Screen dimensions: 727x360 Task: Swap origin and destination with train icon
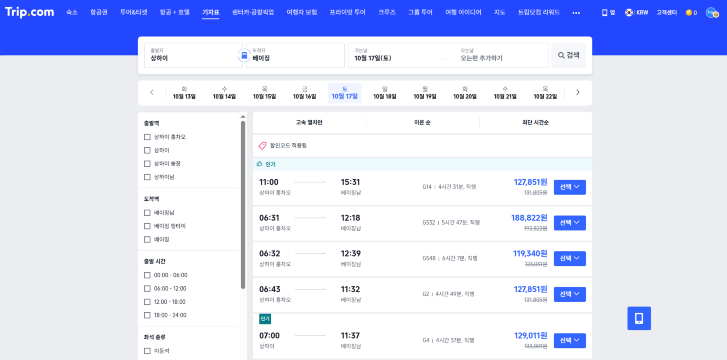[244, 56]
